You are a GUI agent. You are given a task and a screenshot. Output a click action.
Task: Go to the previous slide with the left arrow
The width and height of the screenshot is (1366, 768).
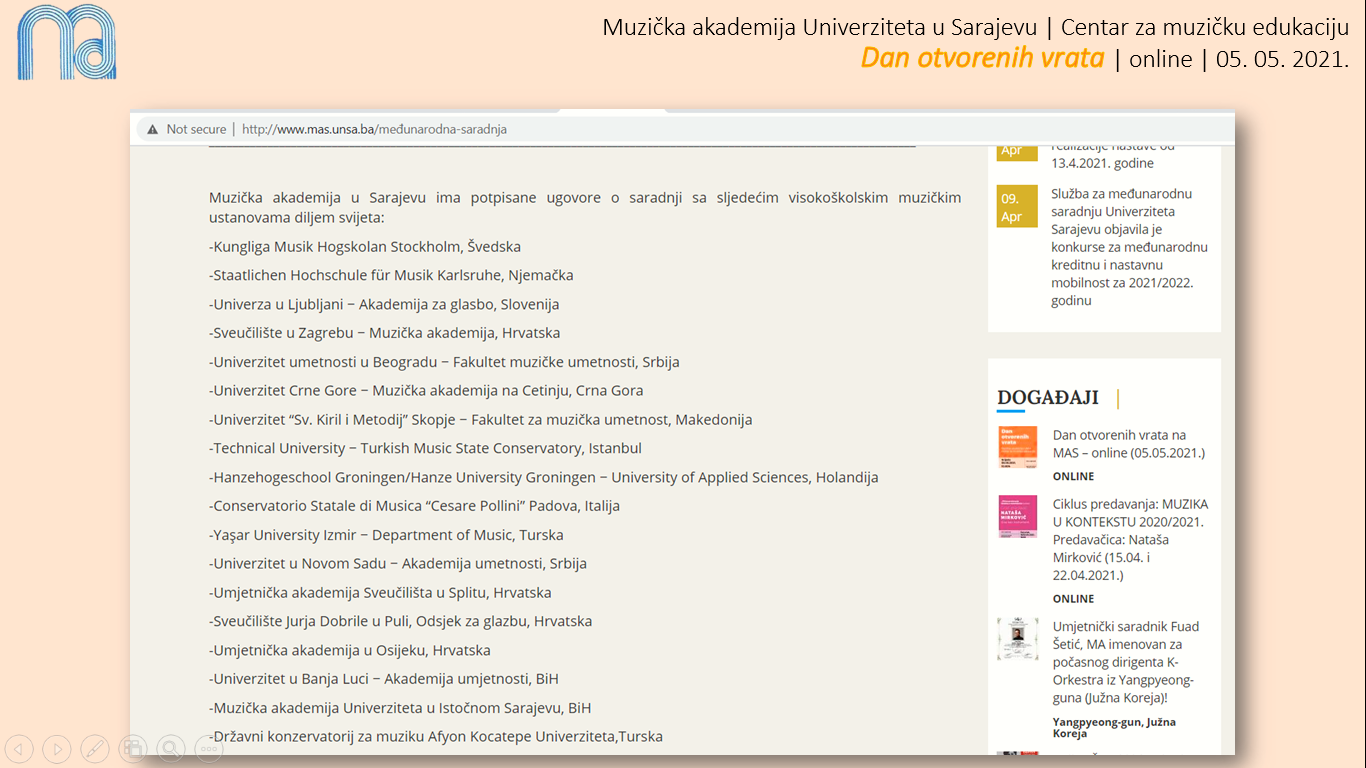[x=19, y=748]
